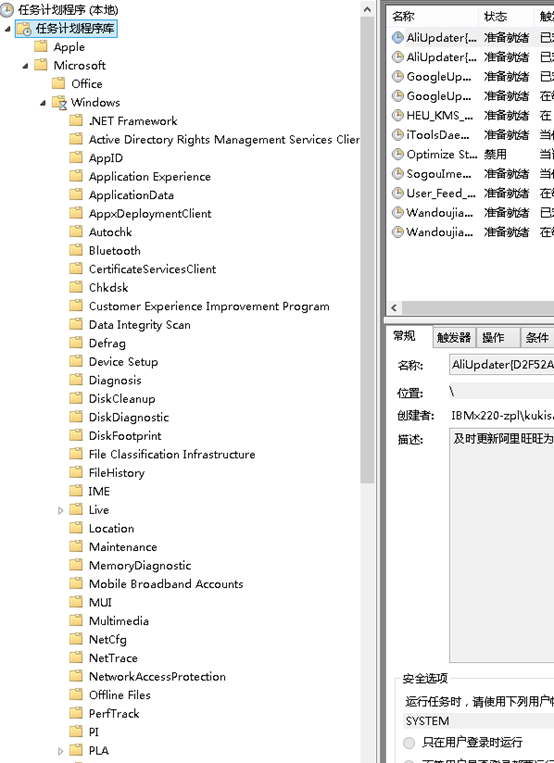Expand the Live folder node
This screenshot has height=763, width=554.
[60, 510]
